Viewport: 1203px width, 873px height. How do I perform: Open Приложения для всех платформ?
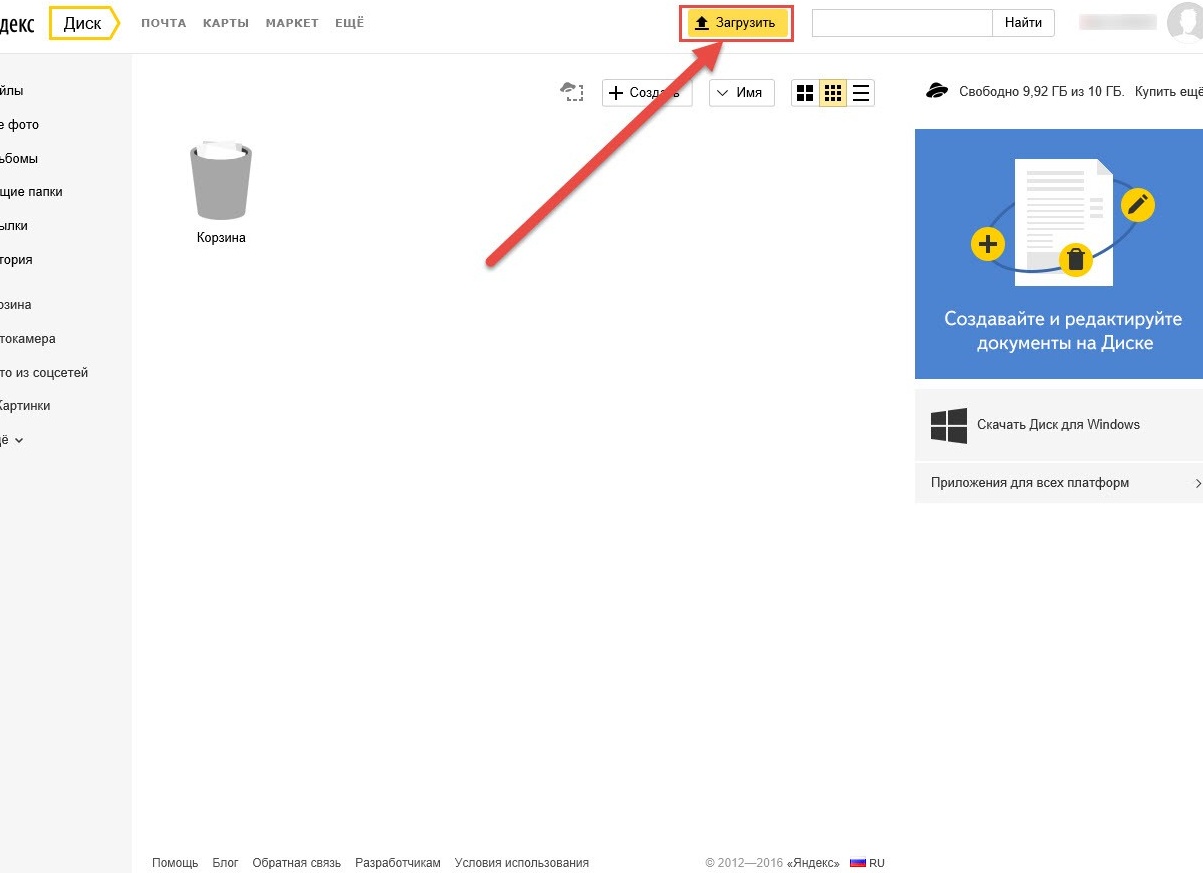pyautogui.click(x=1030, y=483)
